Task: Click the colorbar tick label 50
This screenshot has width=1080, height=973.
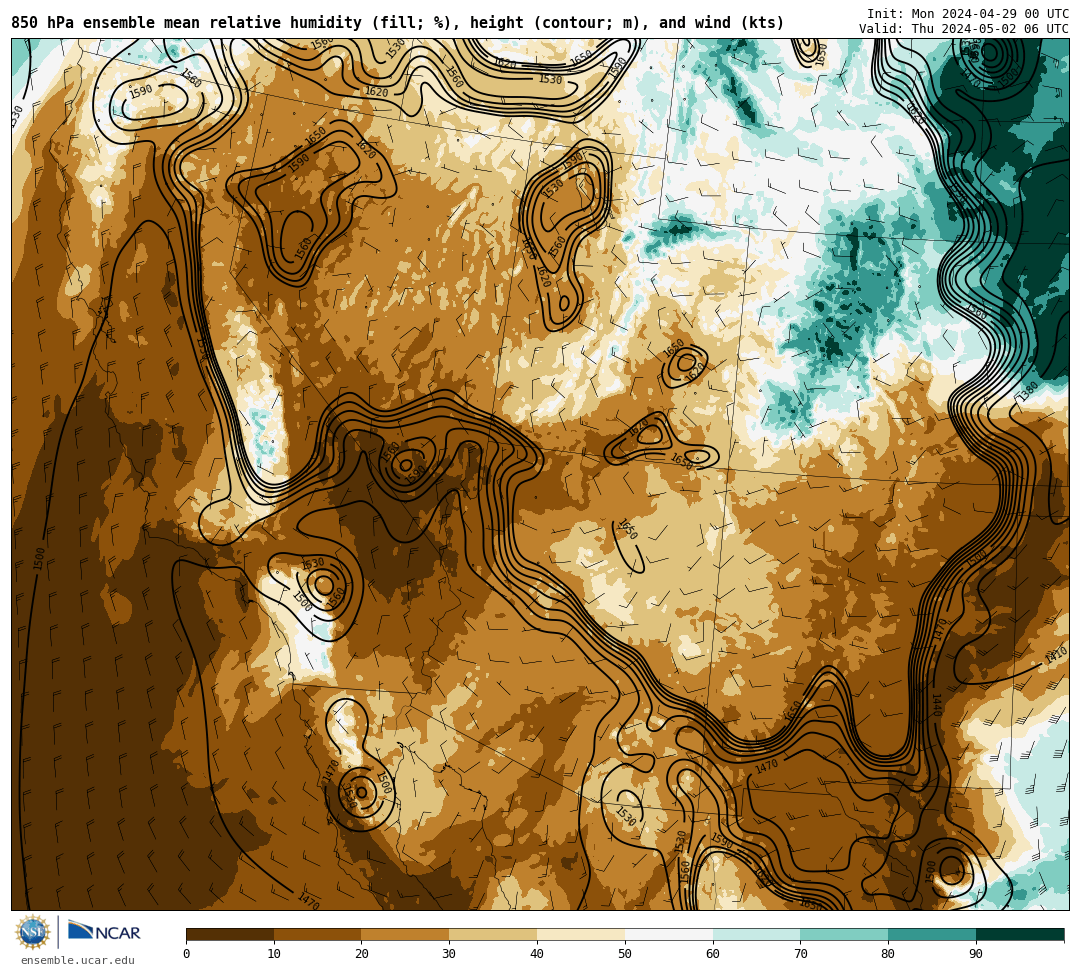Action: tap(625, 954)
